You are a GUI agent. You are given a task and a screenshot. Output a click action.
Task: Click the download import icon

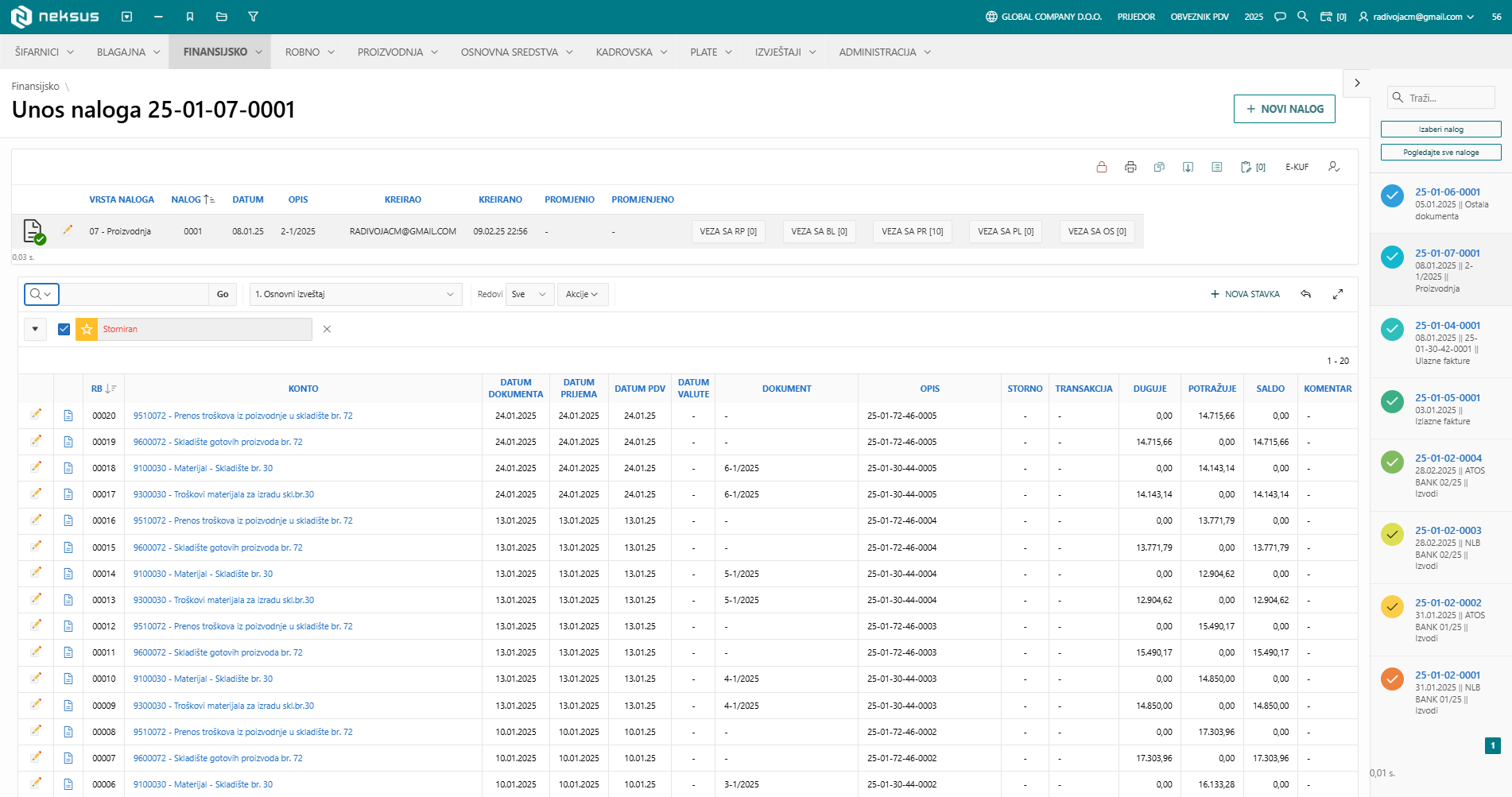click(1188, 167)
